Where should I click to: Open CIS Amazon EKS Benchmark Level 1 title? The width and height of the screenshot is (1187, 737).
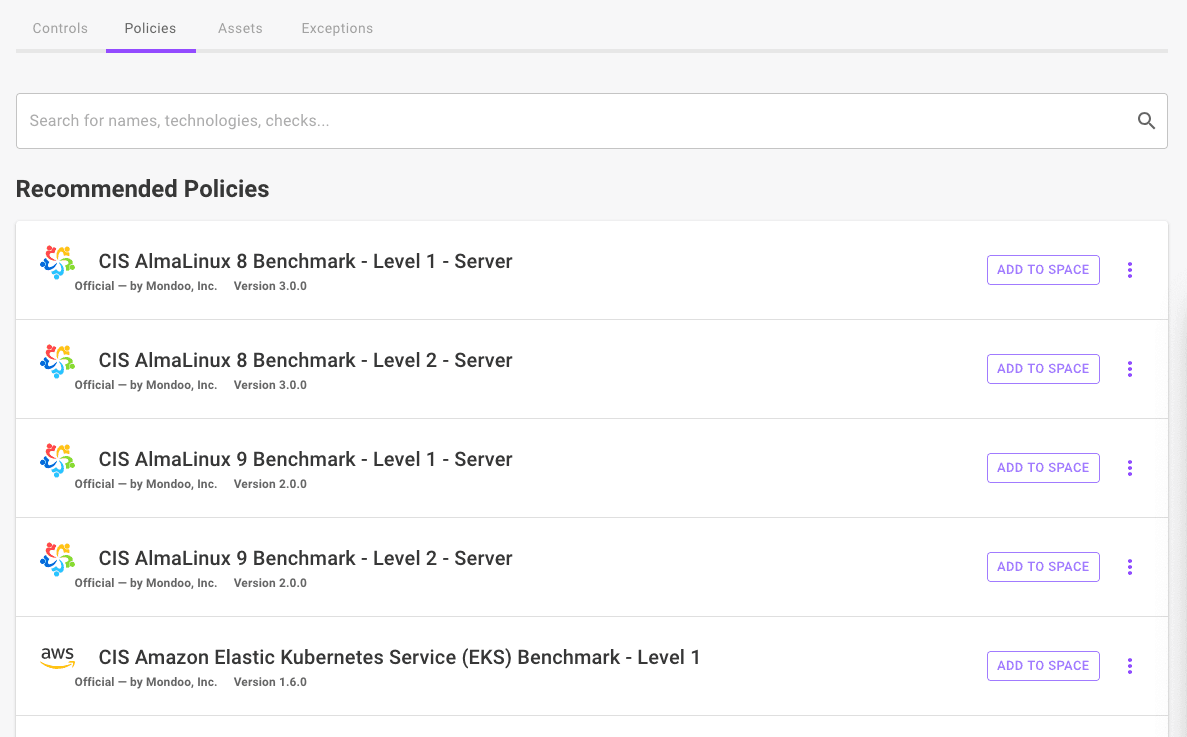point(399,658)
